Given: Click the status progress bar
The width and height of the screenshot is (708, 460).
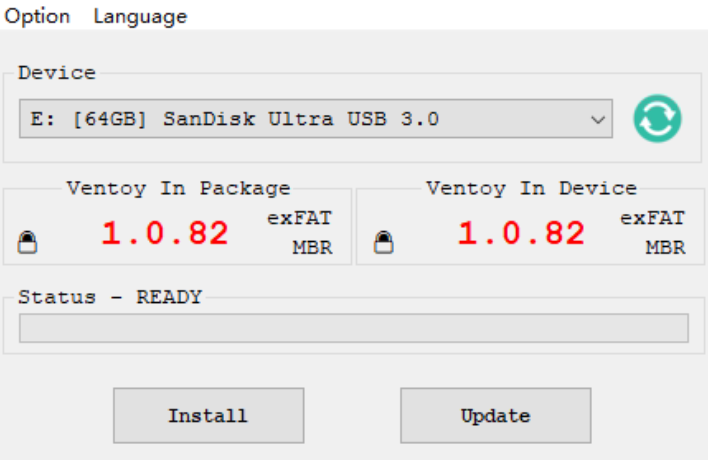Looking at the screenshot, I should 354,328.
